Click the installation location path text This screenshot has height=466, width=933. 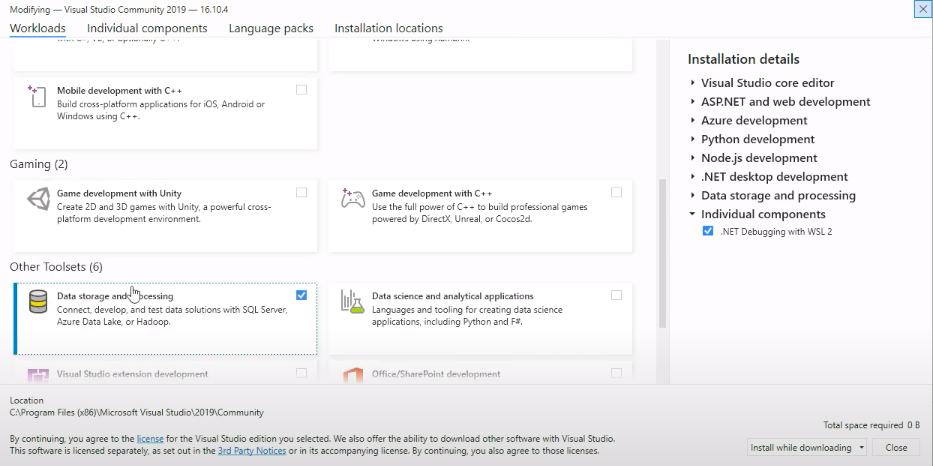136,412
